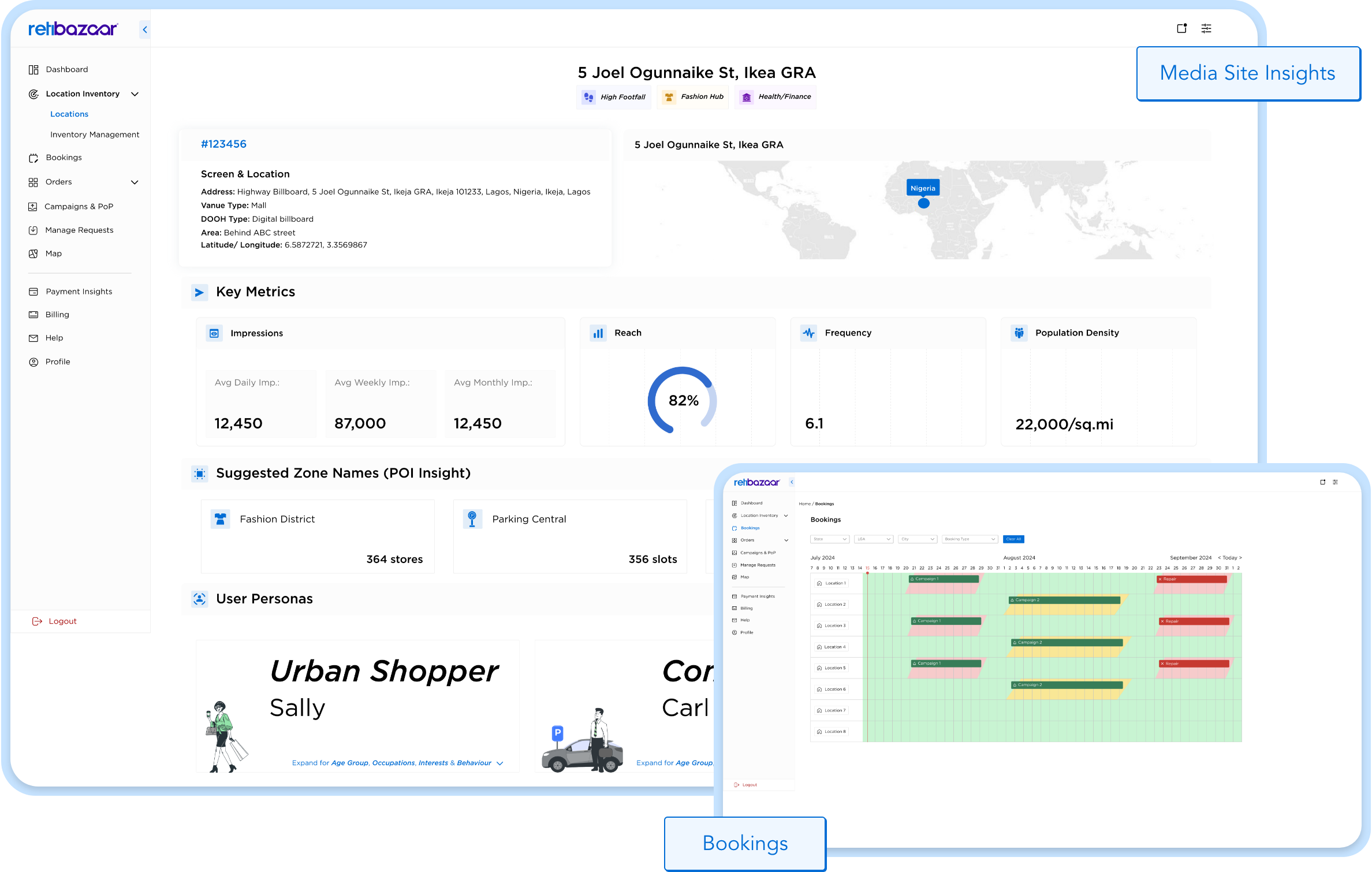Click the Suggested Zone Names section icon

(200, 474)
